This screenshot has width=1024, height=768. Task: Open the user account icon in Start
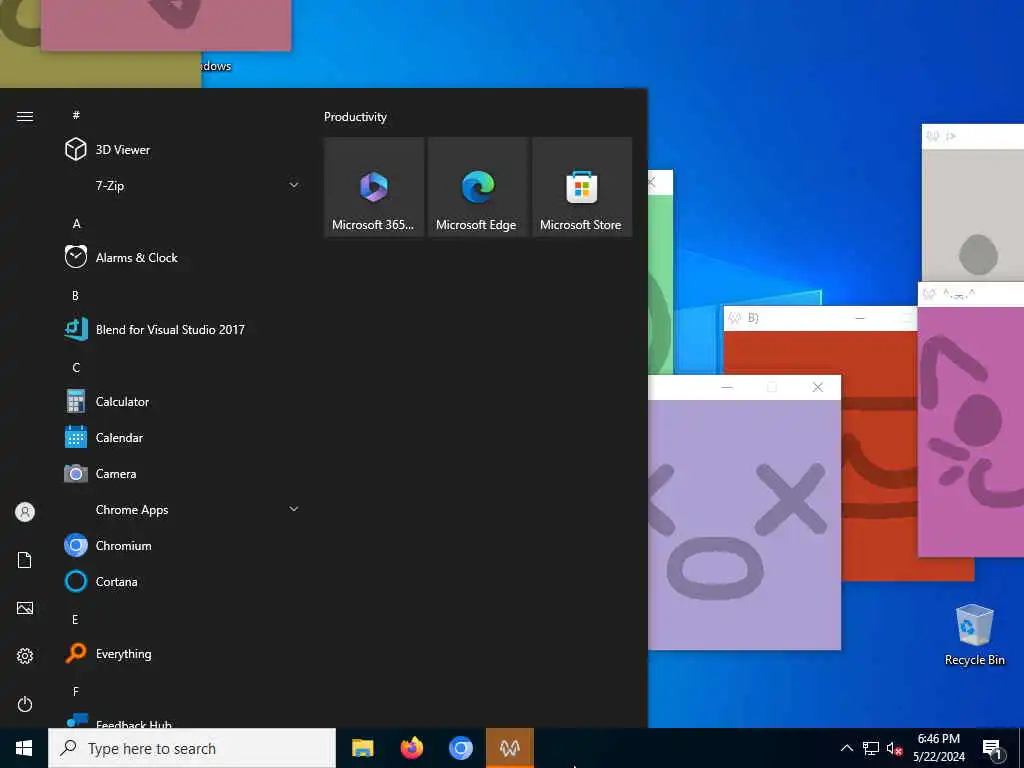(25, 511)
